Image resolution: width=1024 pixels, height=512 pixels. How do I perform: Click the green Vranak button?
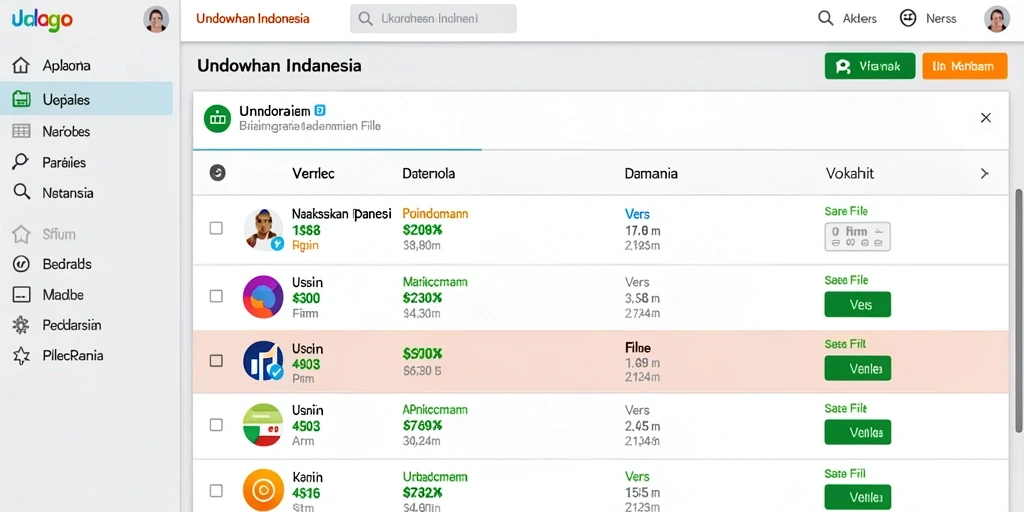(870, 66)
